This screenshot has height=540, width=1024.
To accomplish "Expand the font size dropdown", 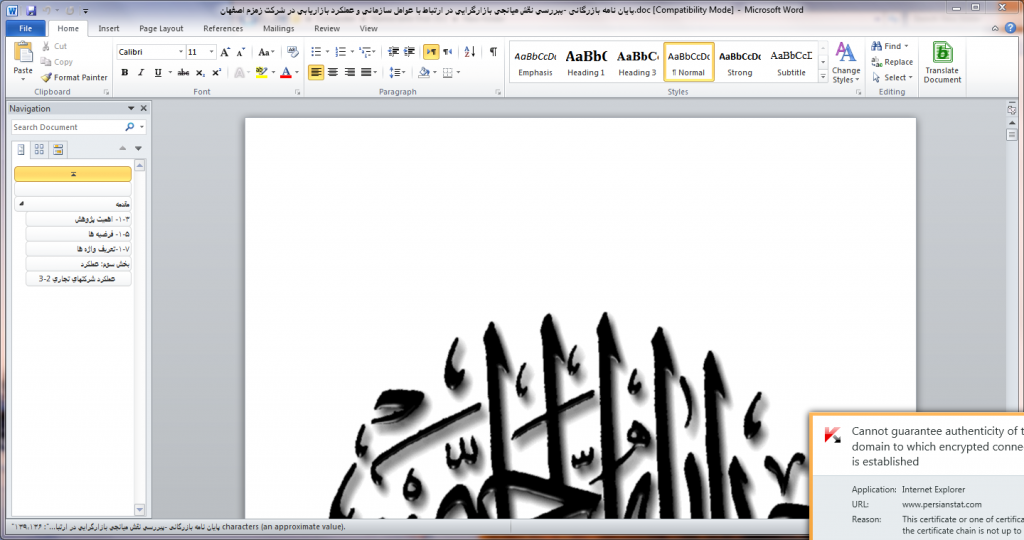I will coord(209,52).
